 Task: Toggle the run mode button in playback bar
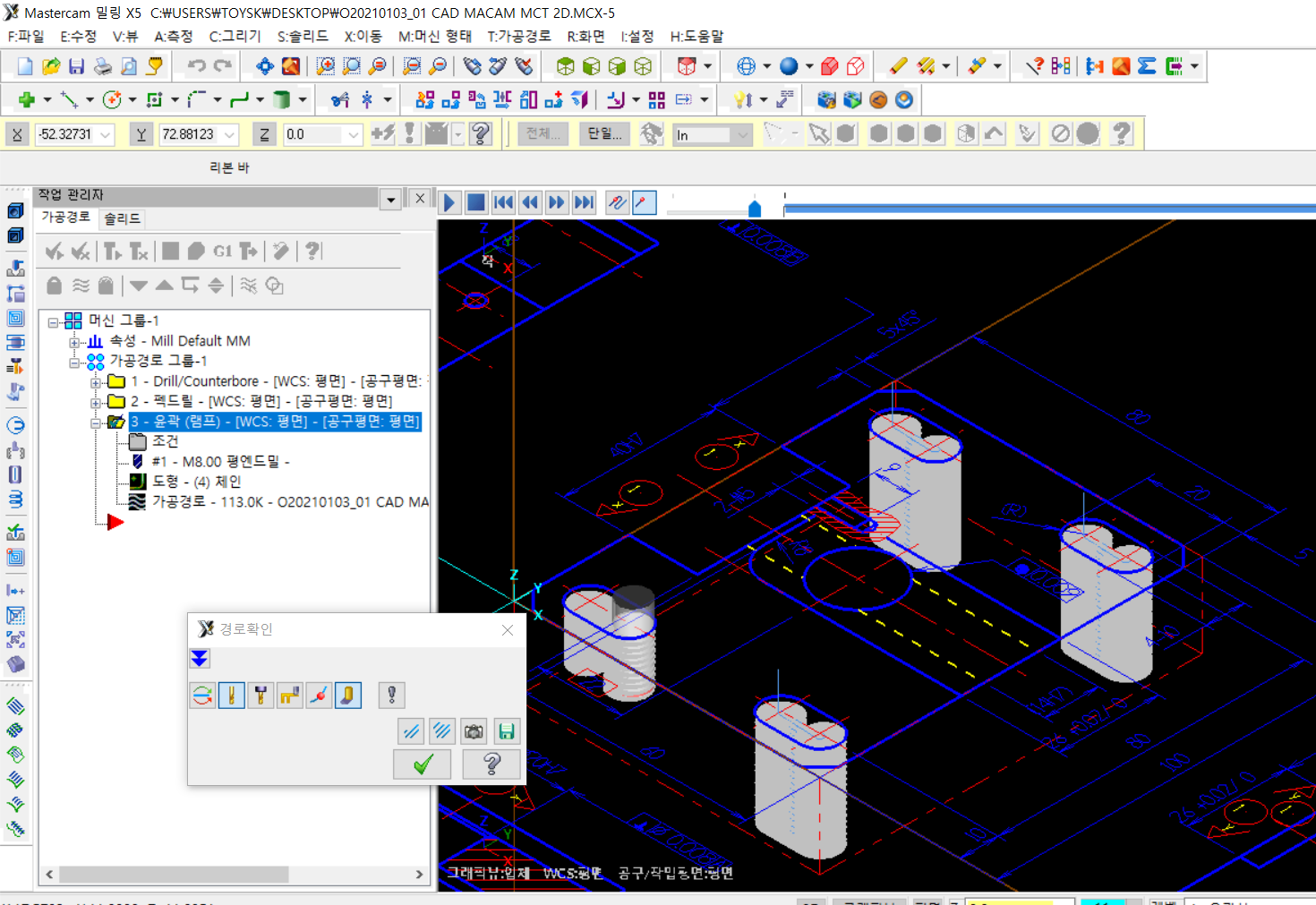click(644, 203)
